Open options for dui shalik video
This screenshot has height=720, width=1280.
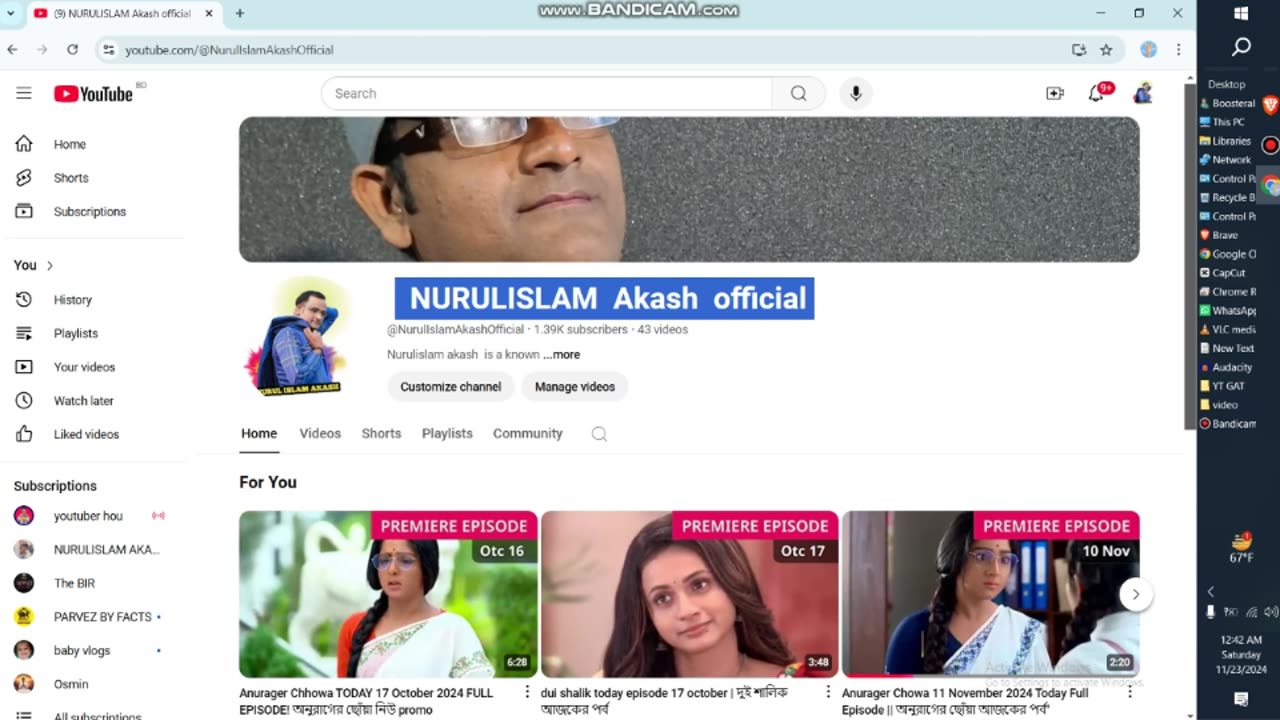tap(828, 691)
